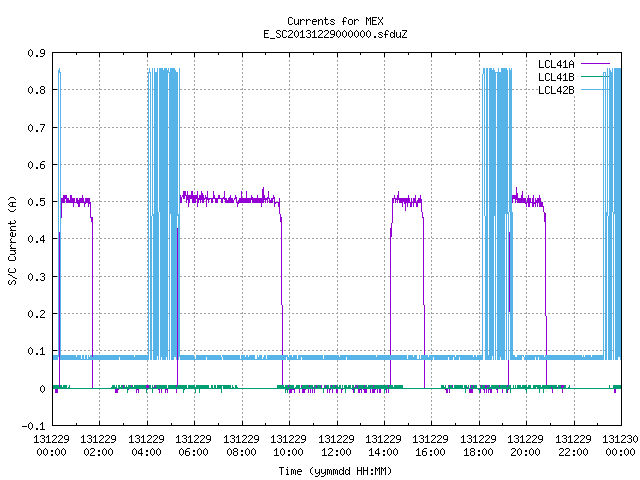Image resolution: width=640 pixels, height=480 pixels.
Task: Click the 131229 04:00 x-axis tick label
Action: [146, 446]
